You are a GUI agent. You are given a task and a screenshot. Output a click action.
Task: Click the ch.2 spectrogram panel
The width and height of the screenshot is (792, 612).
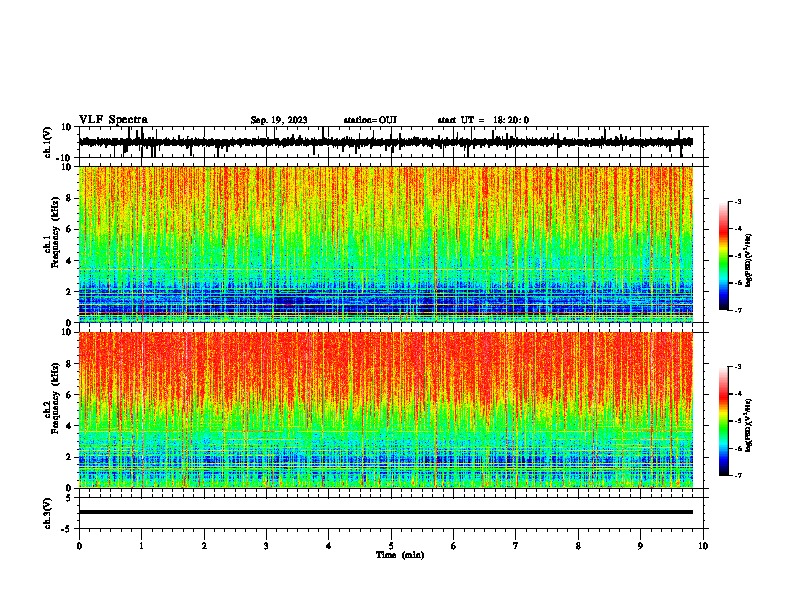[x=386, y=410]
